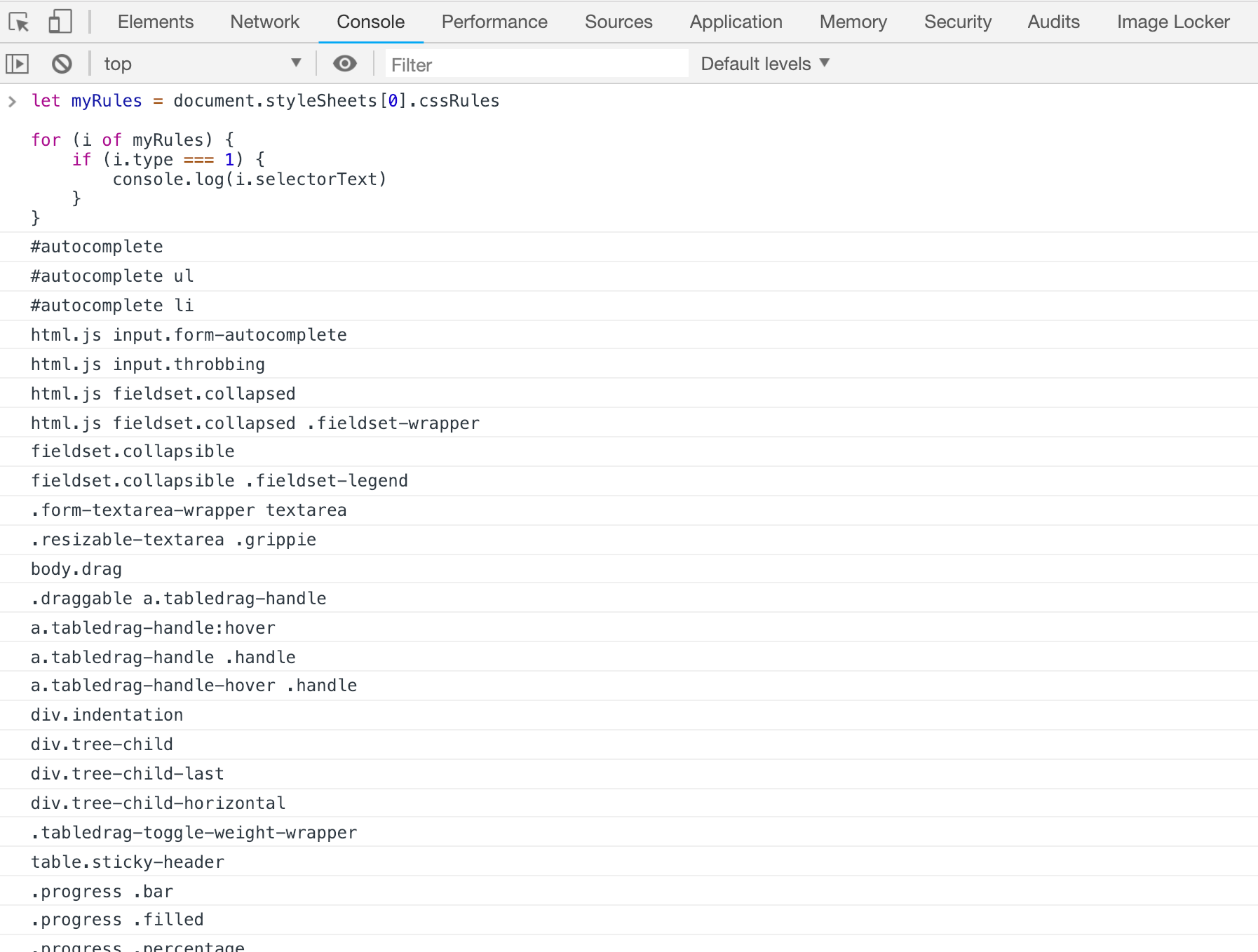Click the input prompt chevron beside the code
This screenshot has height=952, width=1258.
12,102
